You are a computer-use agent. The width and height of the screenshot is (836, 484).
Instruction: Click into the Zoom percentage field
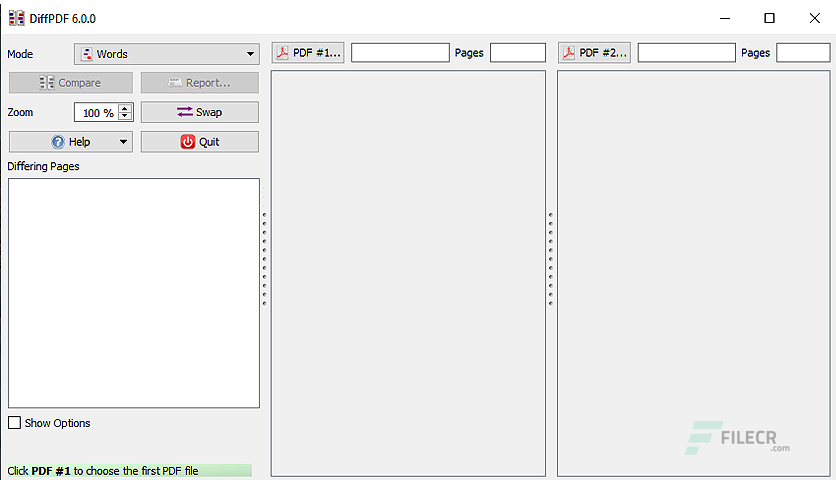point(97,112)
